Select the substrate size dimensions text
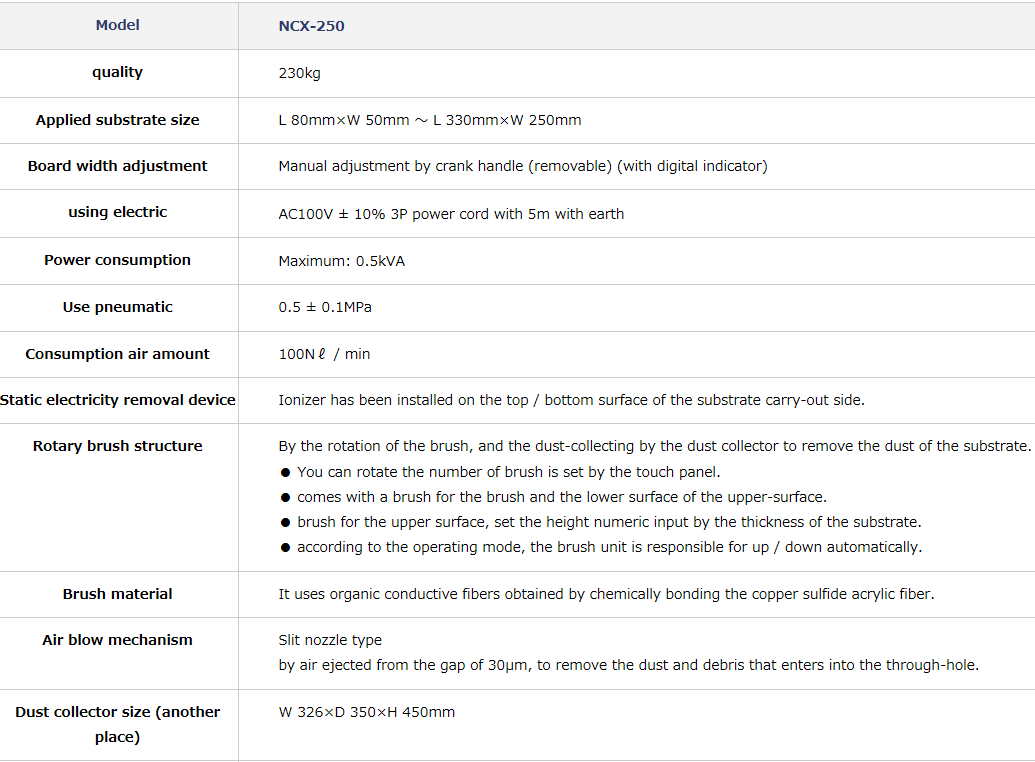The height and width of the screenshot is (762, 1035). click(x=430, y=120)
